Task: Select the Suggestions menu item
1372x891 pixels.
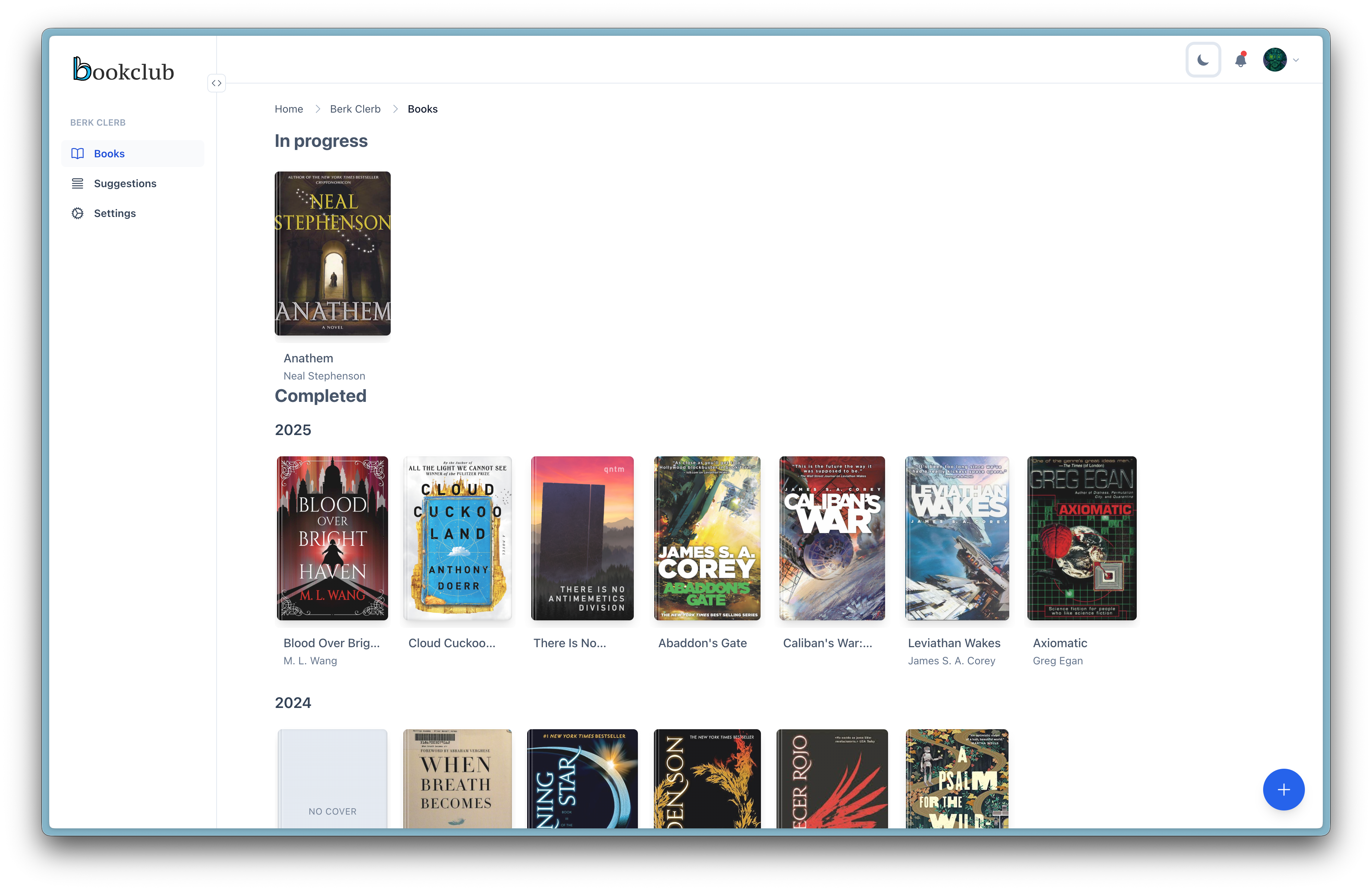Action: coord(125,183)
